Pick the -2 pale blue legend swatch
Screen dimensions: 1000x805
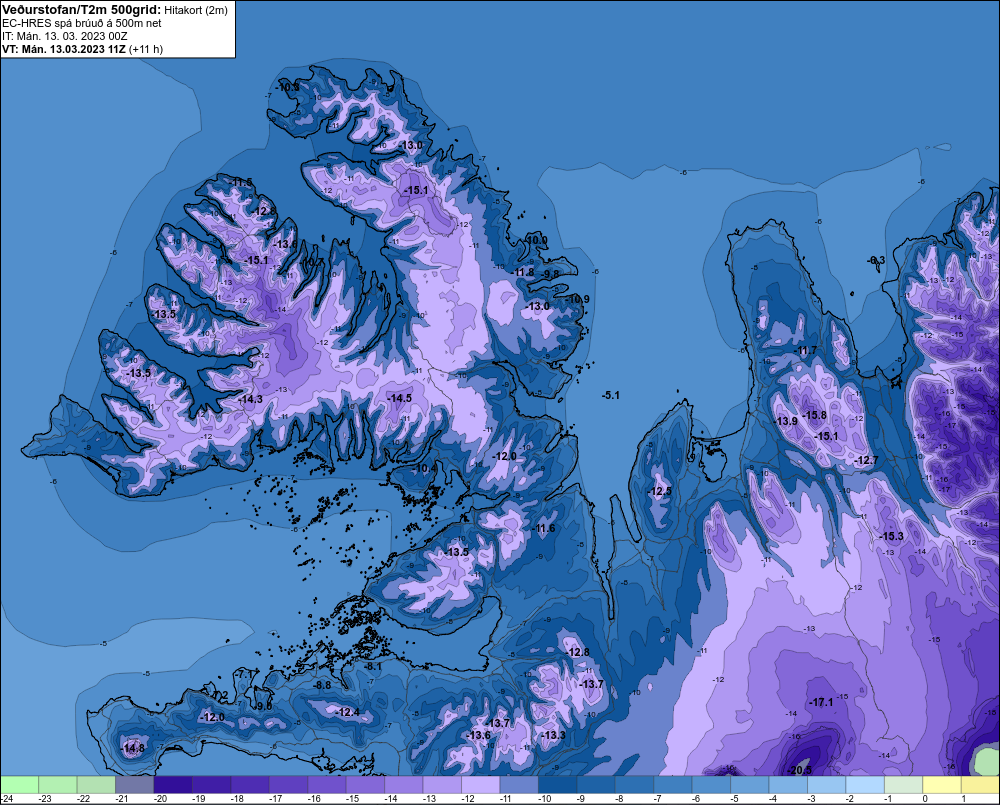point(865,784)
